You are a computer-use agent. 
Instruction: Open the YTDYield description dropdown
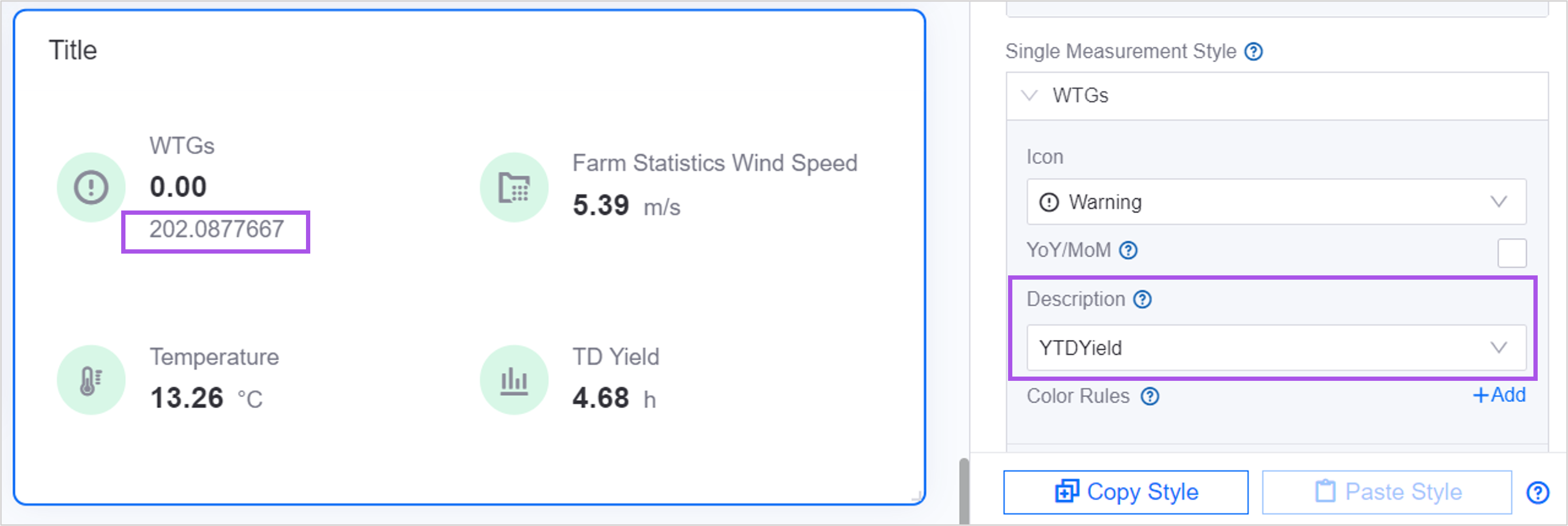coord(1276,348)
